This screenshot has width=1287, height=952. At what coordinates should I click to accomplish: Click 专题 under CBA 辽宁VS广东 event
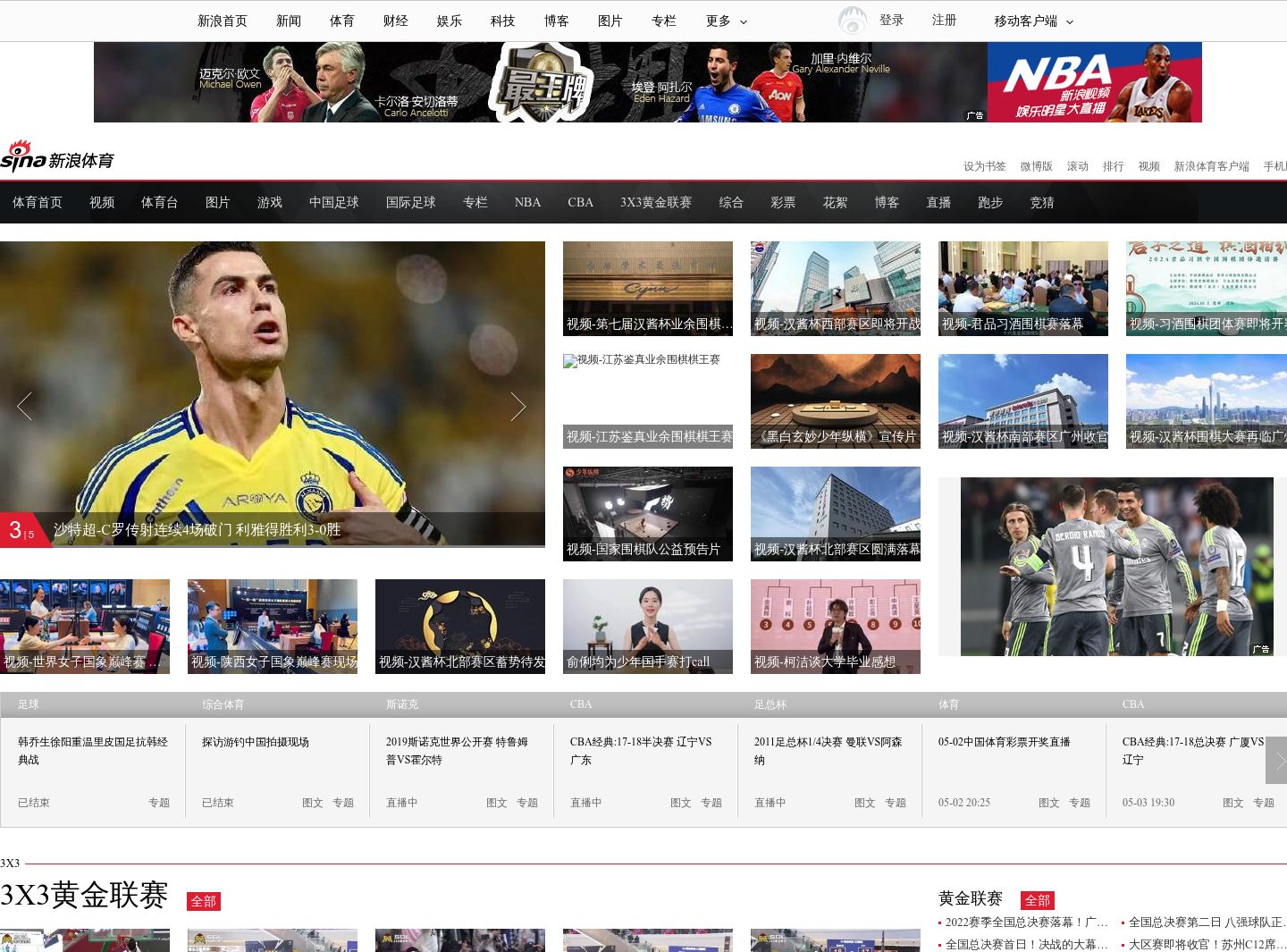click(711, 803)
